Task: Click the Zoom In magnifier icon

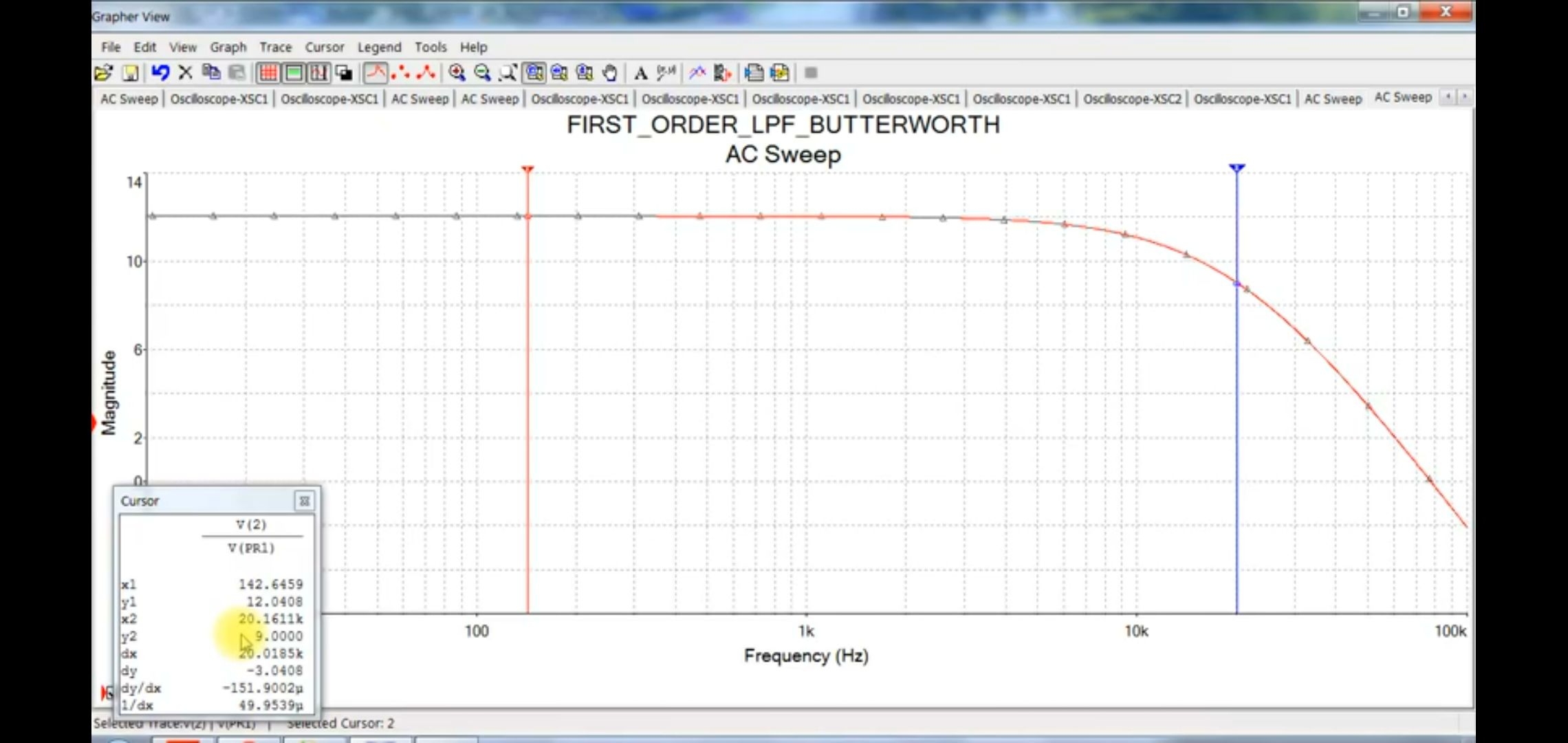Action: pos(457,73)
